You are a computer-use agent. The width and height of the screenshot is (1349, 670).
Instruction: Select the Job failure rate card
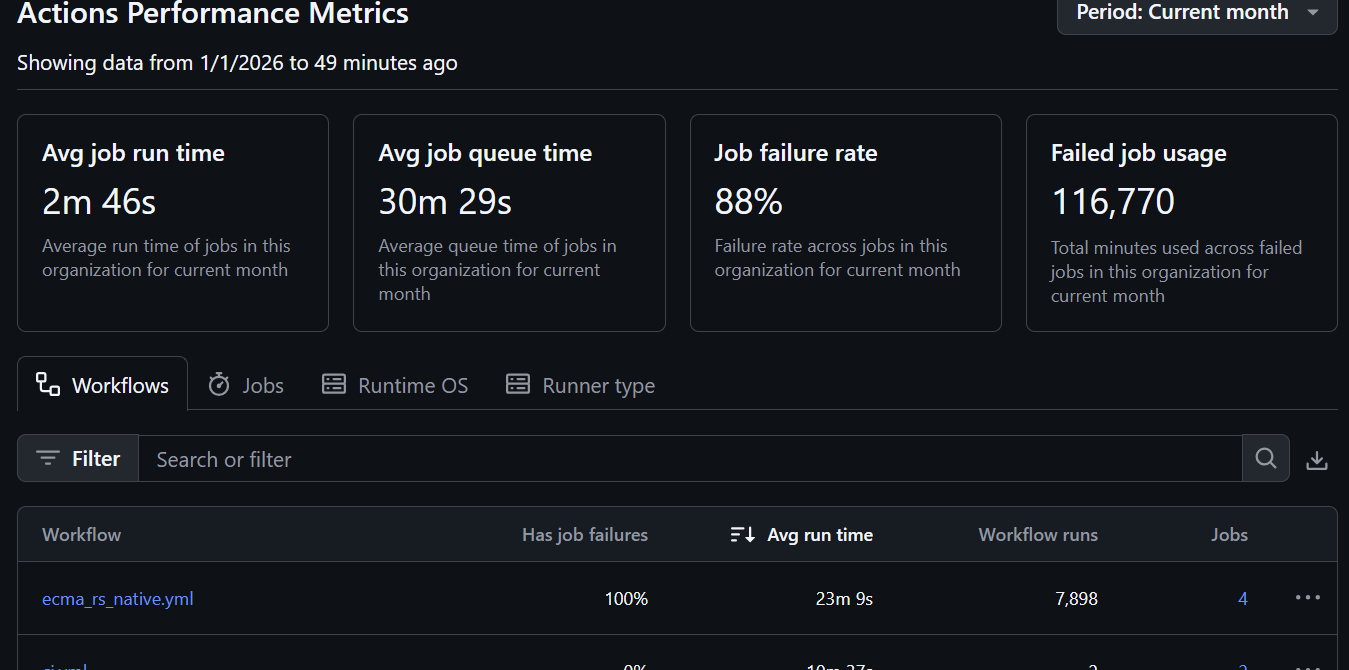[x=845, y=223]
